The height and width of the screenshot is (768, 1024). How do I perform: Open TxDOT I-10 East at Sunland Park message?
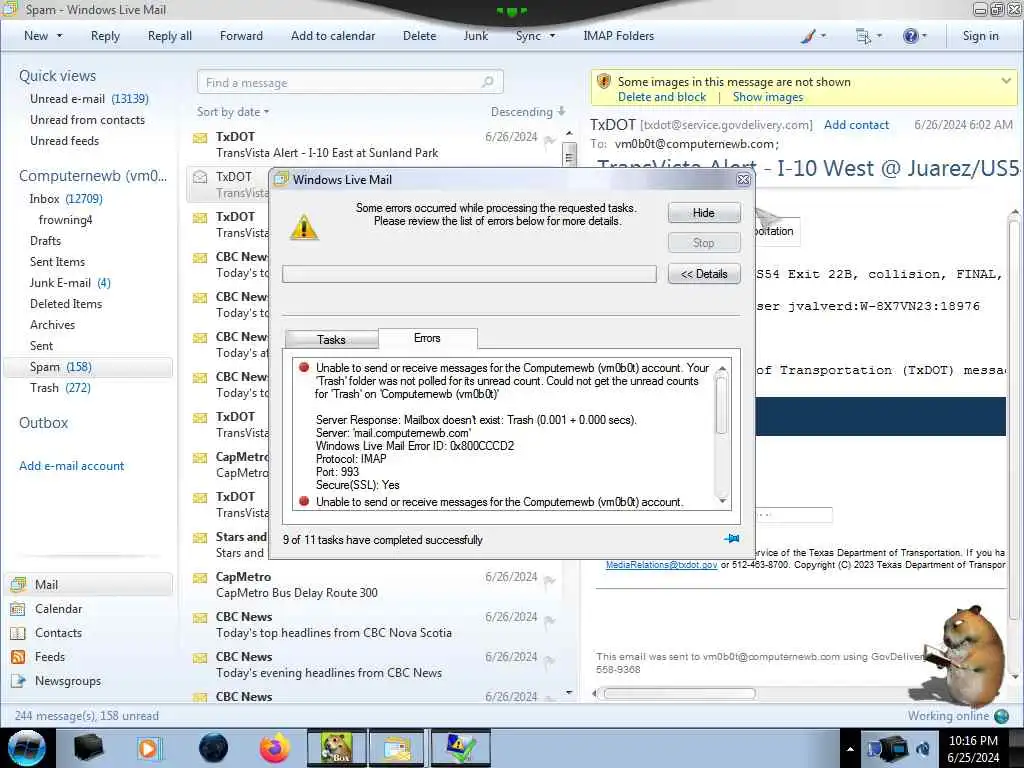click(x=372, y=144)
